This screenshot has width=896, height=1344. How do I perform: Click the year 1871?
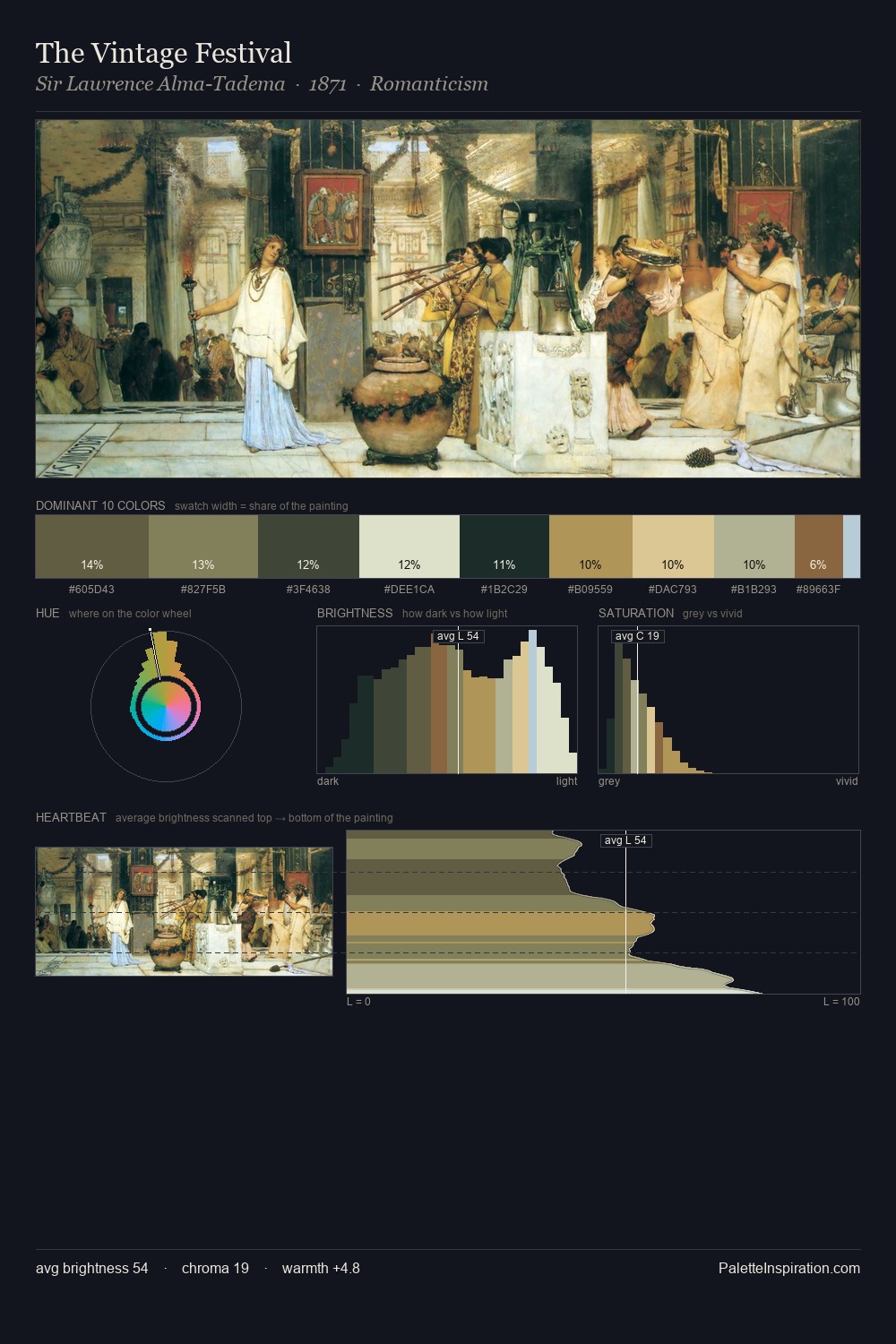(328, 84)
